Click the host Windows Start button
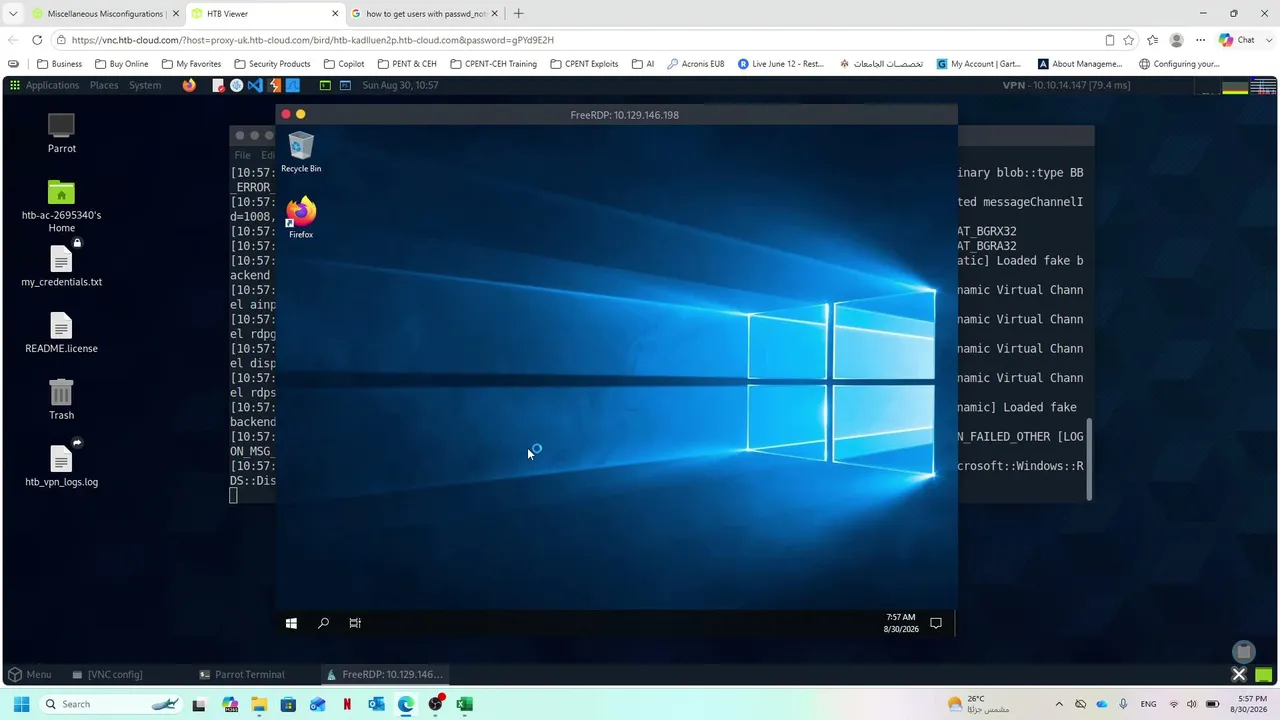Screen dimensions: 1280x720 (21, 704)
